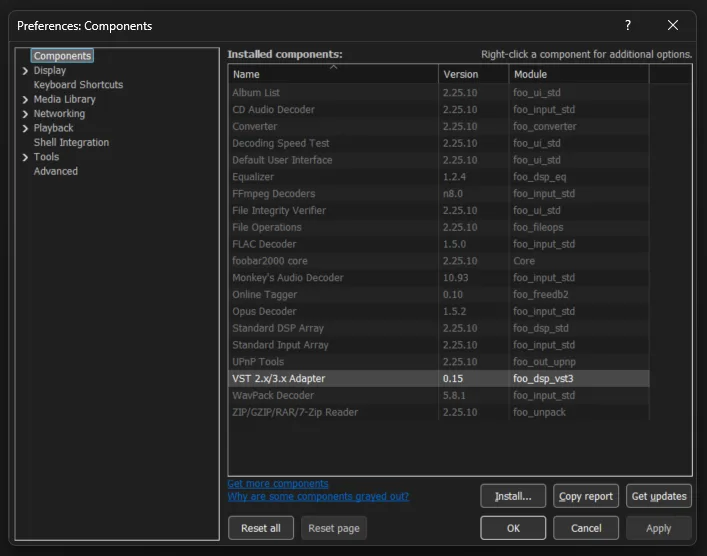
Task: Open the Get more components link
Action: pos(278,484)
